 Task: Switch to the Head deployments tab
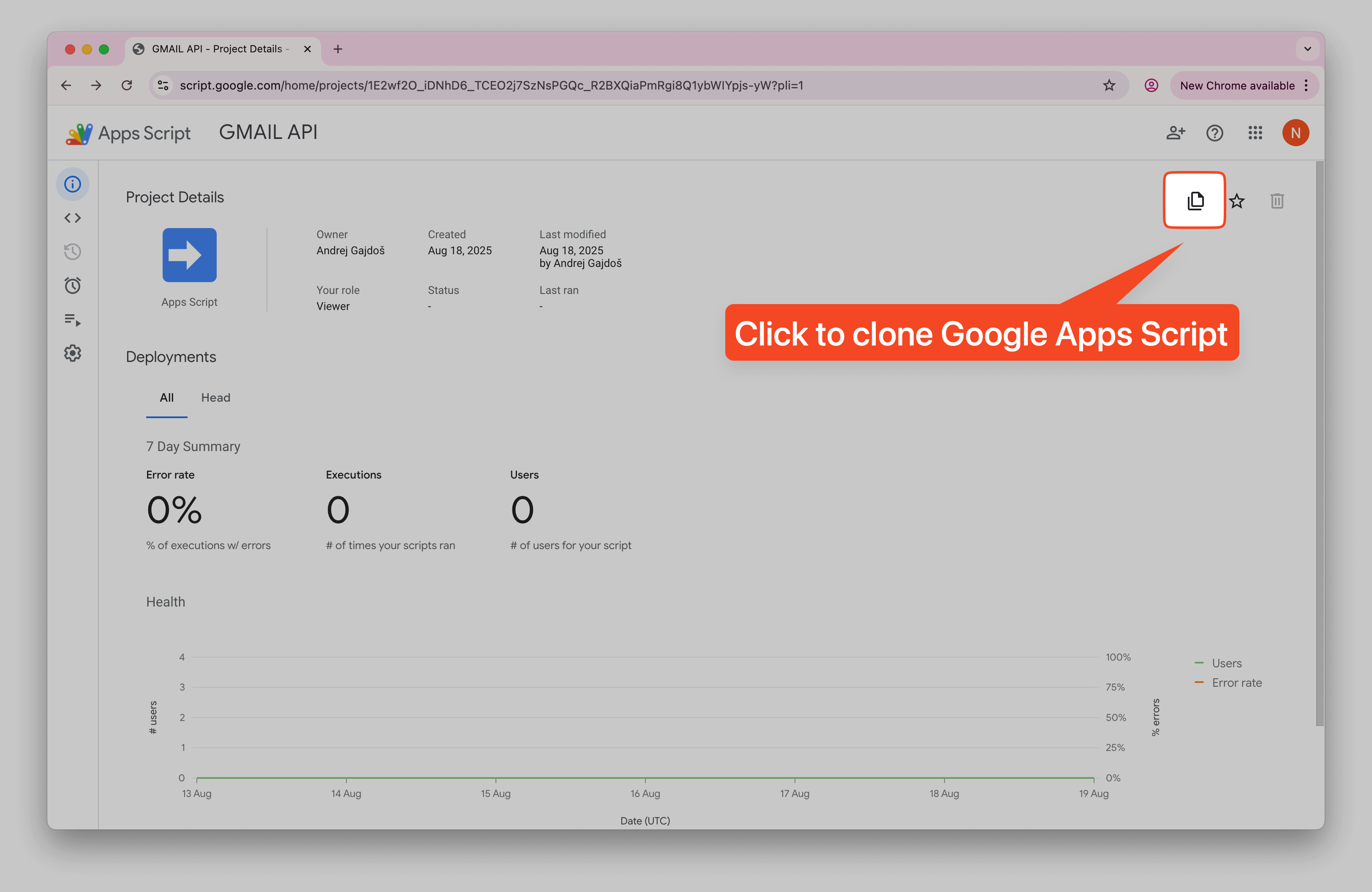(x=215, y=397)
